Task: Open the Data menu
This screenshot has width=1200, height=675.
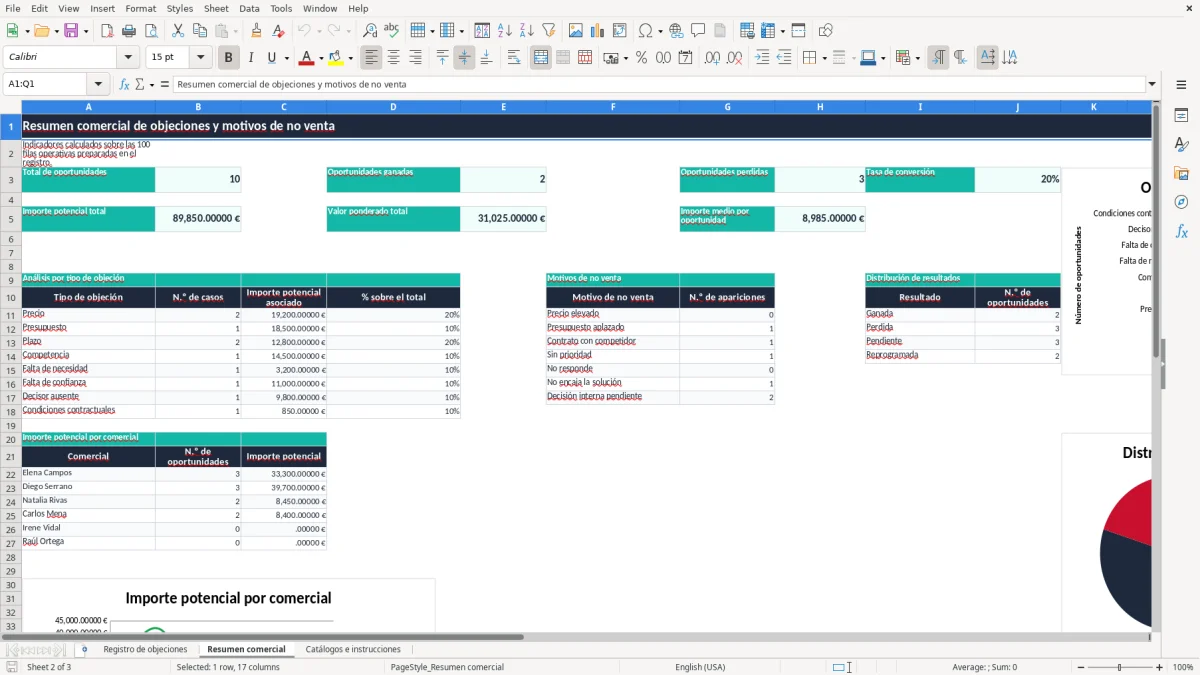Action: click(x=249, y=8)
